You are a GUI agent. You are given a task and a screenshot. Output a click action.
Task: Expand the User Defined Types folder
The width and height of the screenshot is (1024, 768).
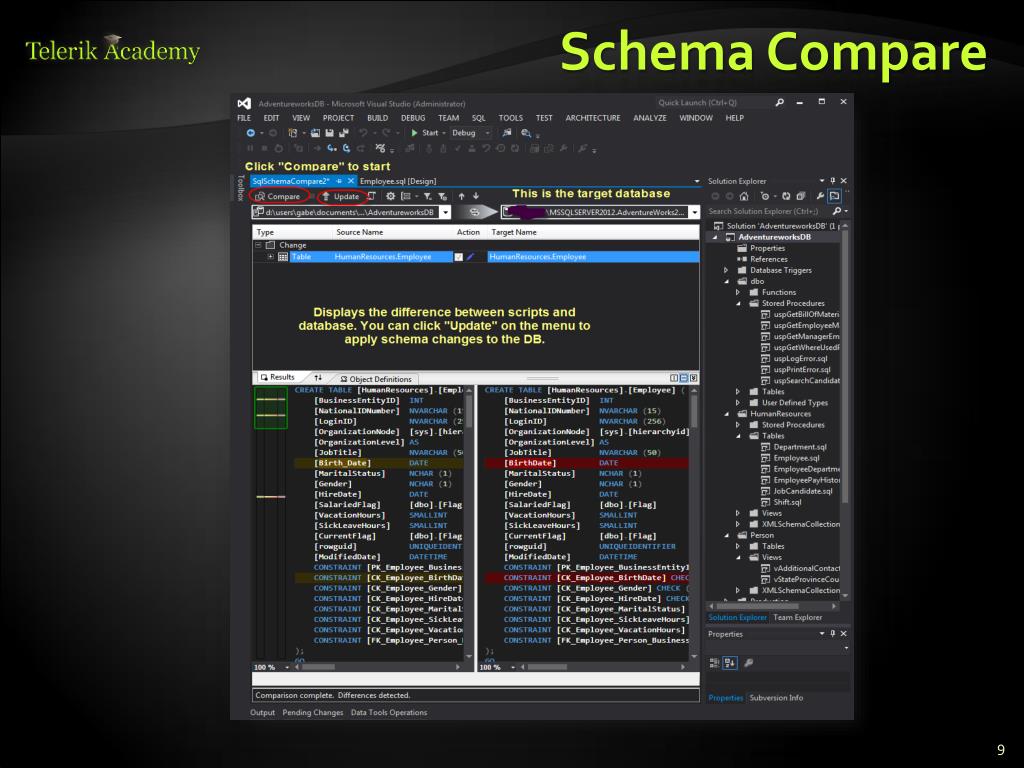tap(738, 403)
